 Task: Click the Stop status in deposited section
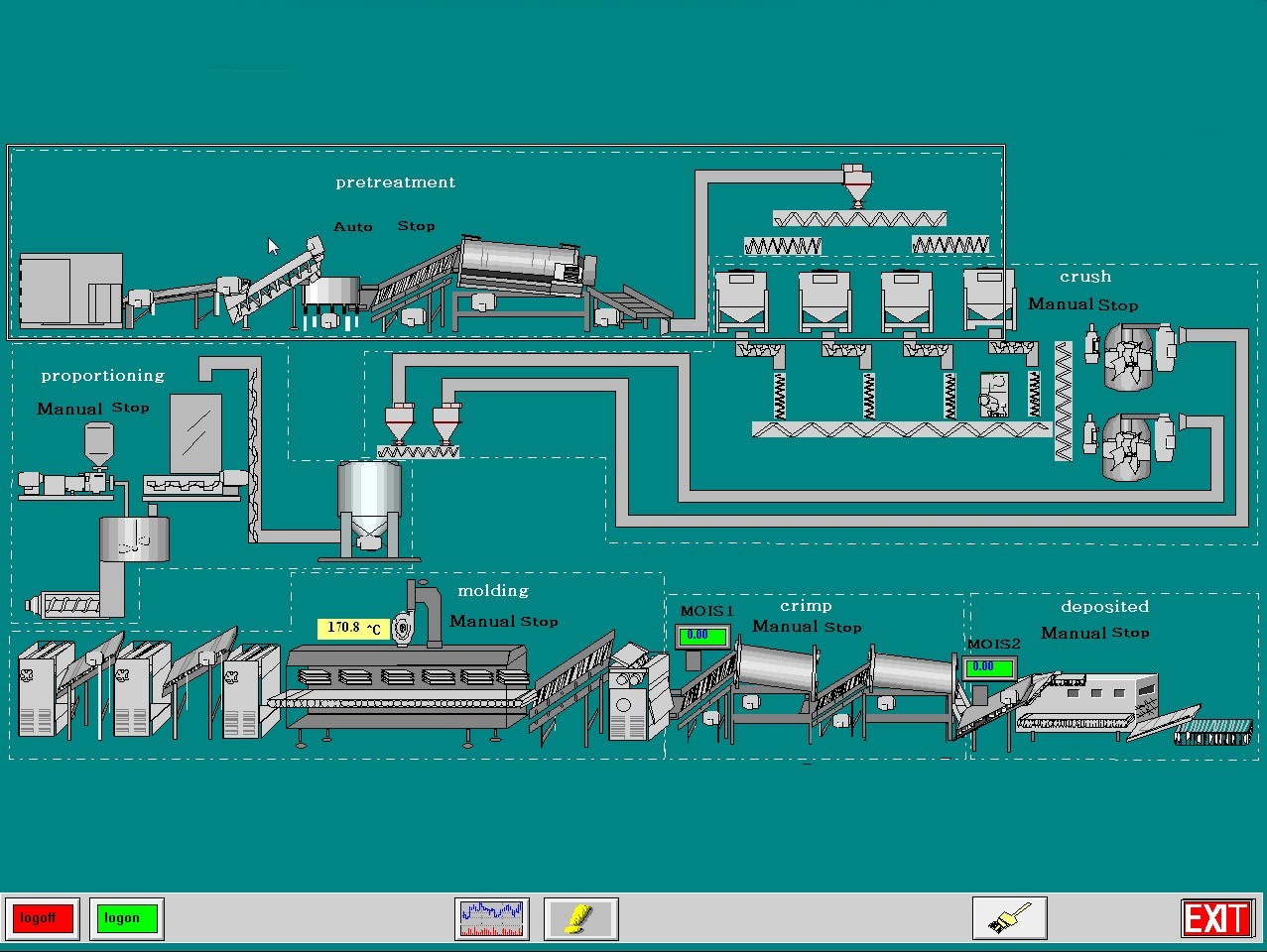(1130, 633)
